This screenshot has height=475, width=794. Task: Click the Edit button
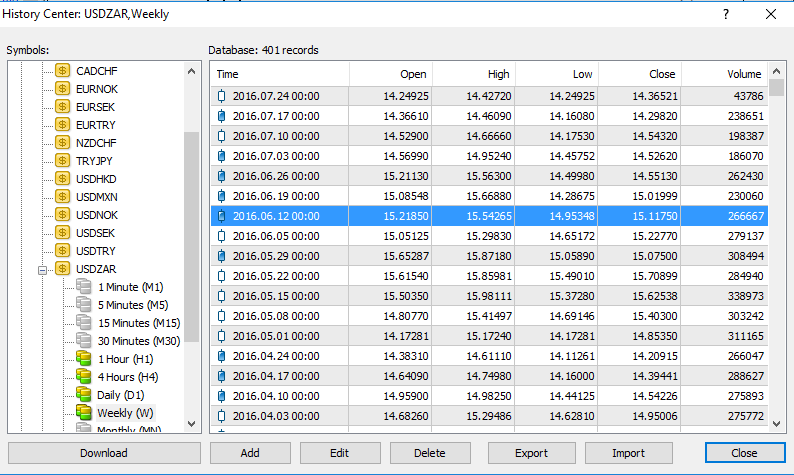coord(340,453)
